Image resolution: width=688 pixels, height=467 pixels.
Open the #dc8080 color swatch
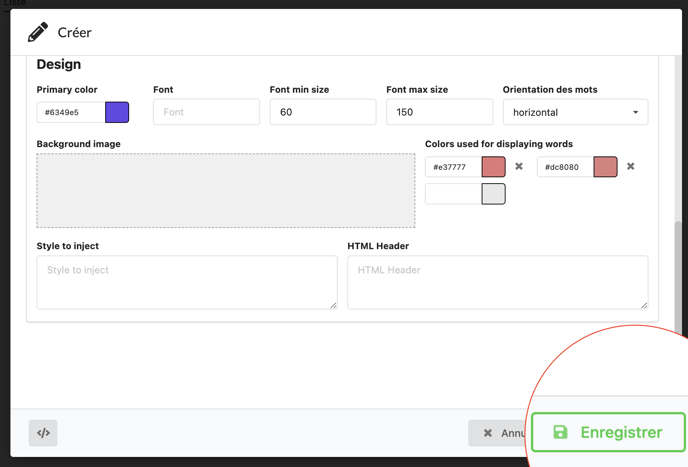coord(606,167)
